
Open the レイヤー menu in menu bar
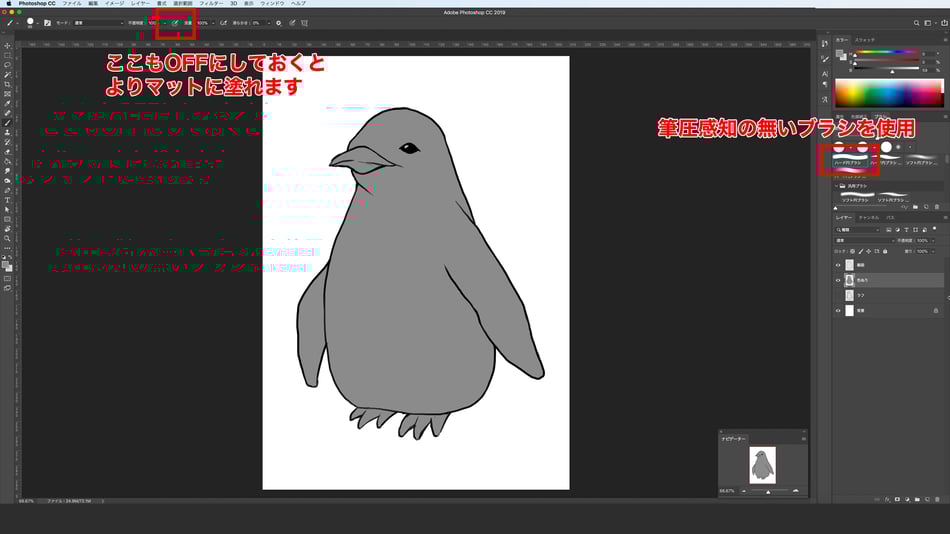[x=140, y=4]
